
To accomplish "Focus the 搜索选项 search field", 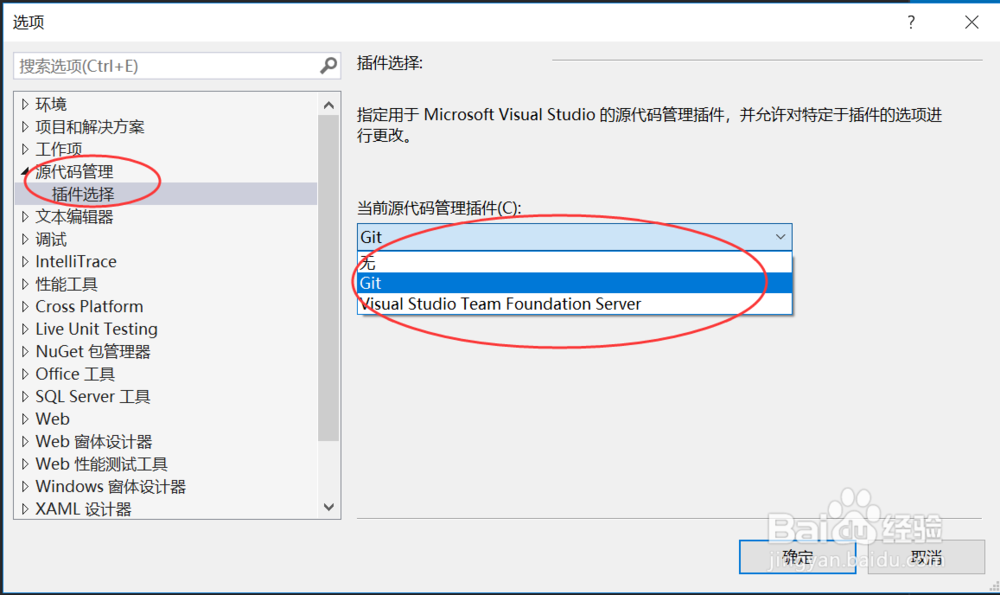I will pos(168,66).
